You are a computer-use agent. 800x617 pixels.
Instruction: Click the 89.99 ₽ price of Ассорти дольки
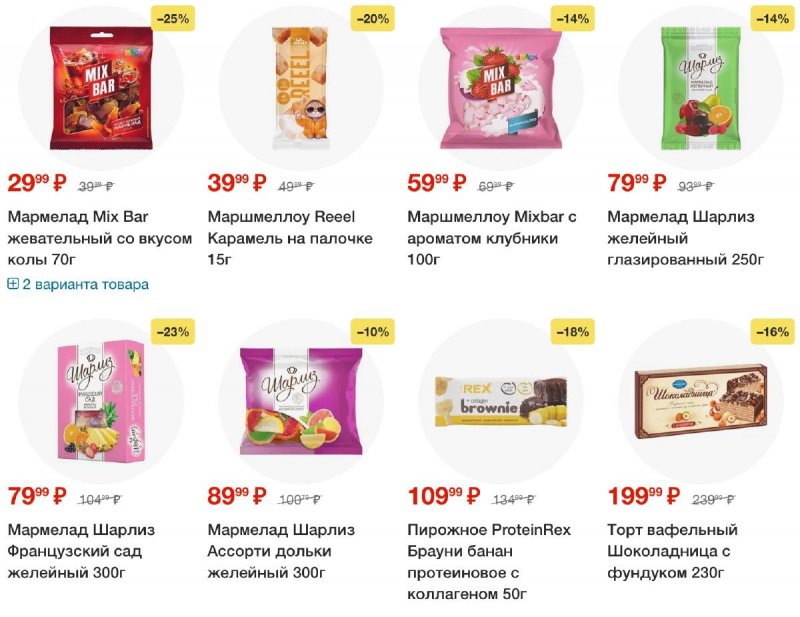[237, 496]
